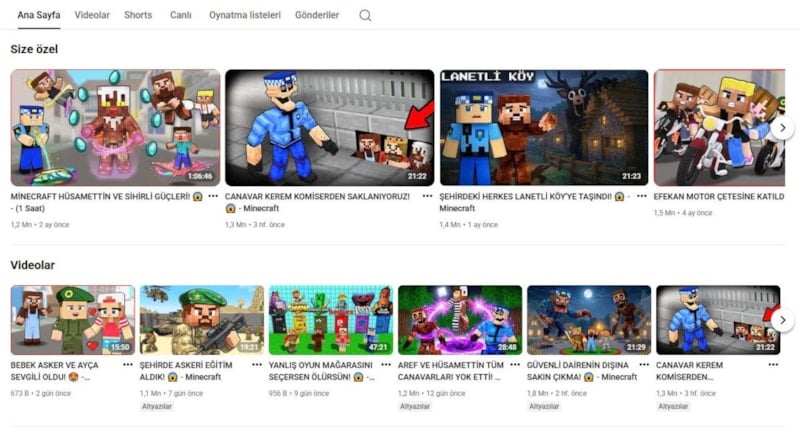Open more options for MINECRAFT HÜSAMETTİN video

click(x=212, y=197)
